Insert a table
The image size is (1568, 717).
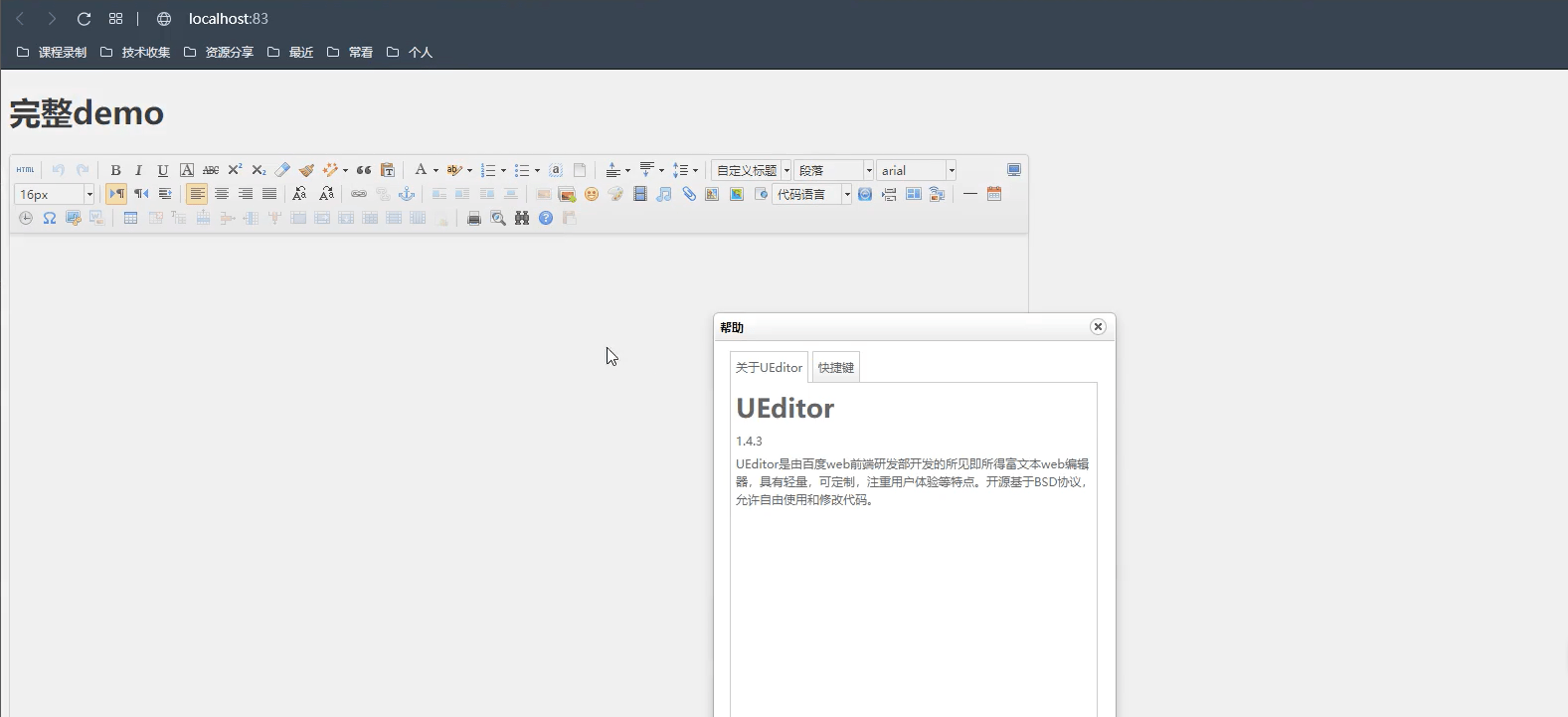(130, 218)
